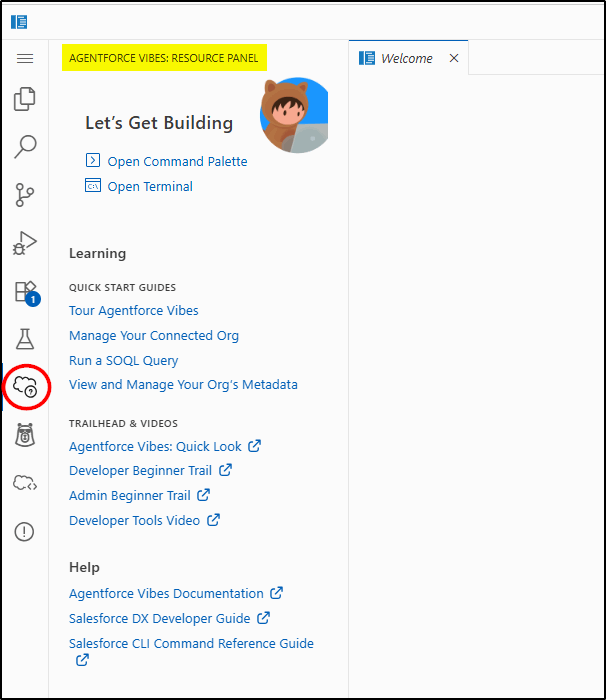Viewport: 606px width, 700px height.
Task: Click Open Command Palette link
Action: pyautogui.click(x=177, y=161)
